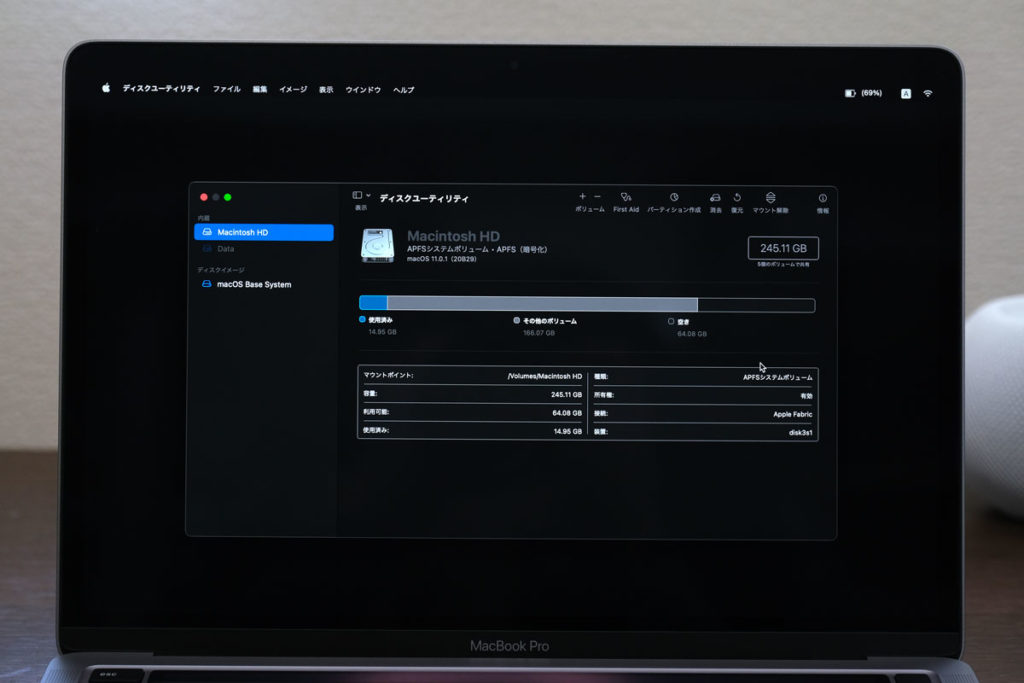
Task: Click the 使用済み legend blue dot
Action: point(362,319)
